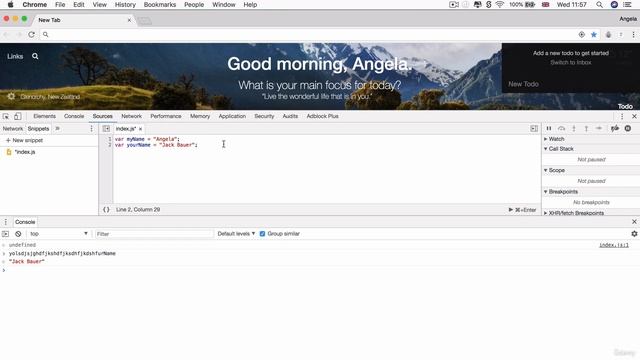Click the Step out of function icon
Viewport: 640px width, 360px height.
pyautogui.click(x=586, y=129)
